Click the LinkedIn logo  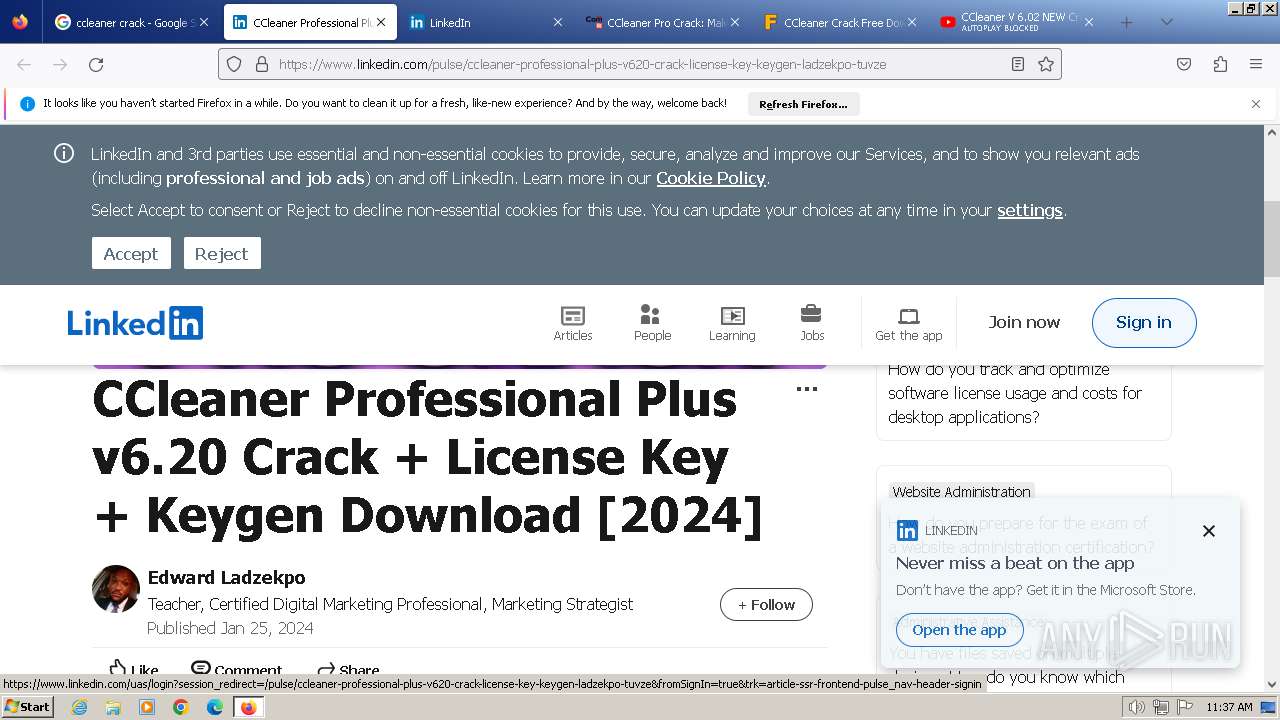[135, 323]
